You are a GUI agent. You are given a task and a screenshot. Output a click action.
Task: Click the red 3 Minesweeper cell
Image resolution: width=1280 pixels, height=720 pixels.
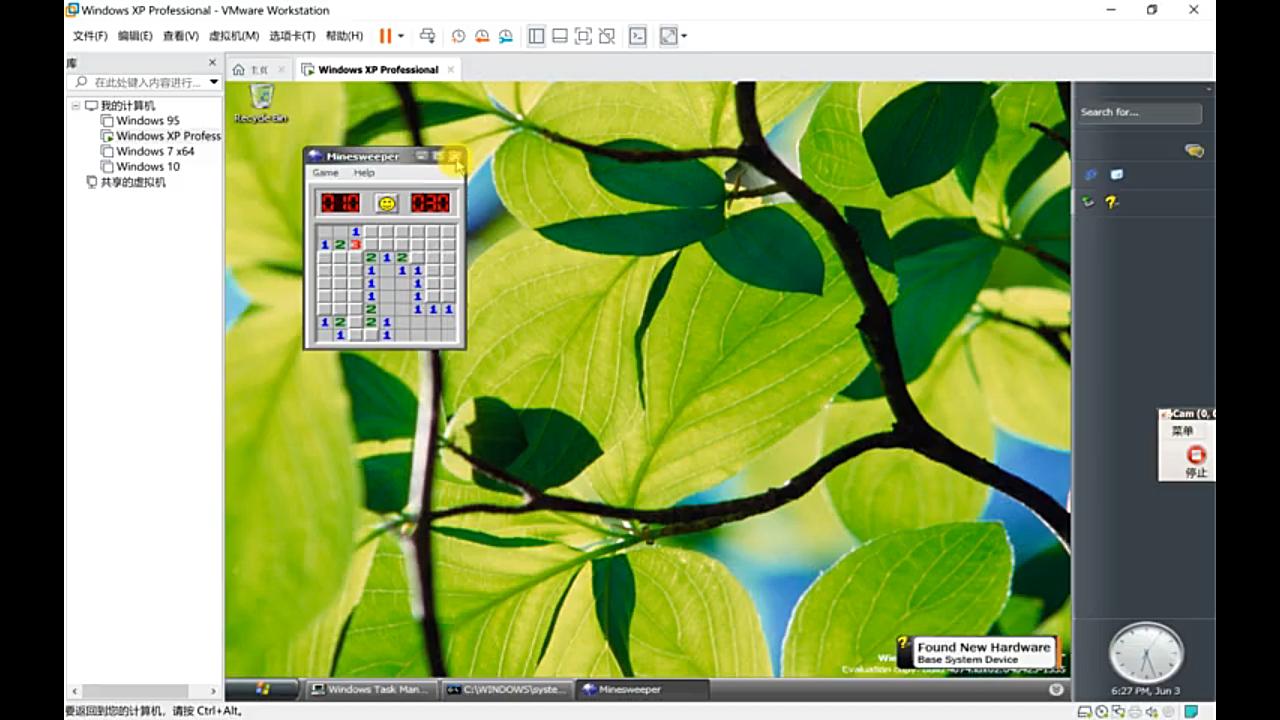click(x=356, y=245)
